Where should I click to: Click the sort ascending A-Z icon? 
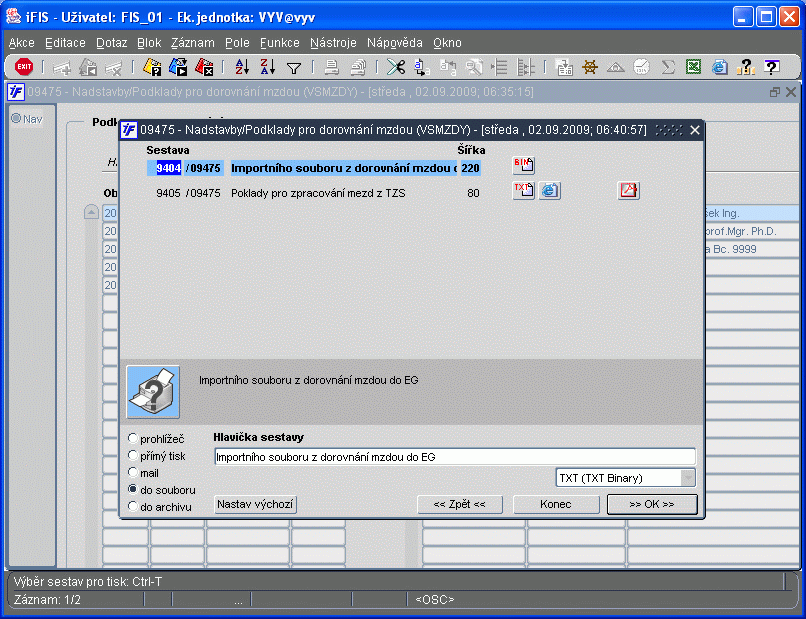[242, 67]
